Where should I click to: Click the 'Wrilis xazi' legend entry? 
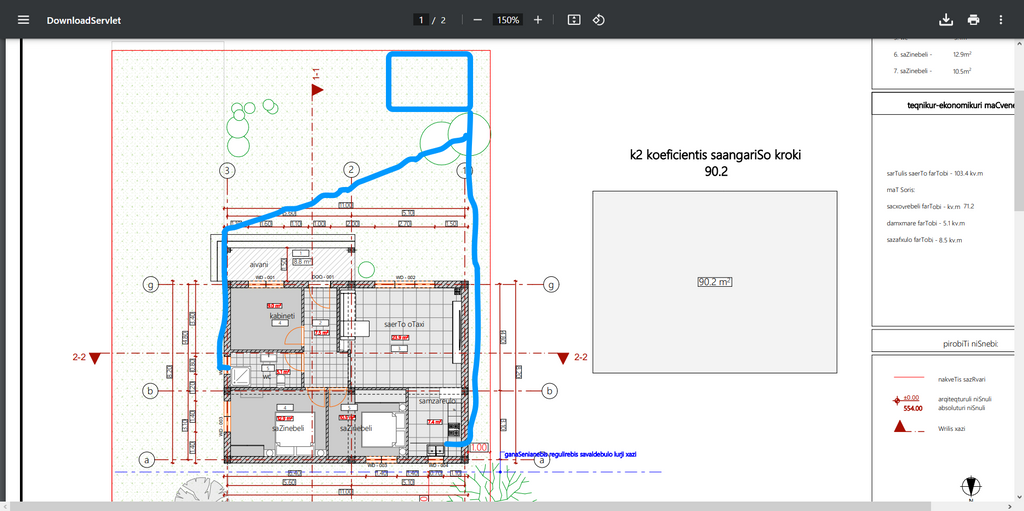[953, 429]
